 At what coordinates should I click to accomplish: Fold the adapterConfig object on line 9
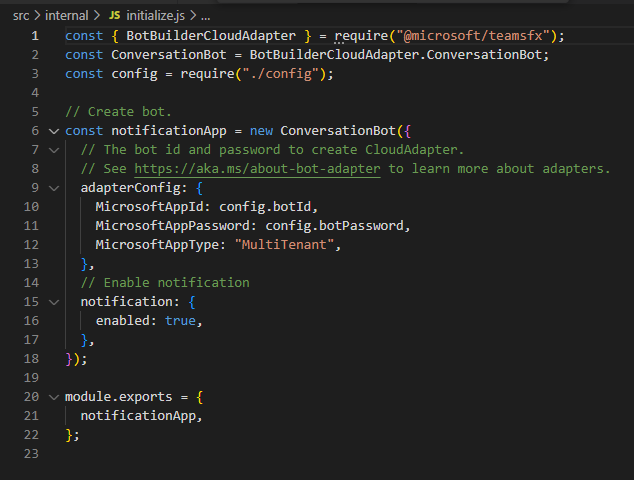tap(54, 188)
